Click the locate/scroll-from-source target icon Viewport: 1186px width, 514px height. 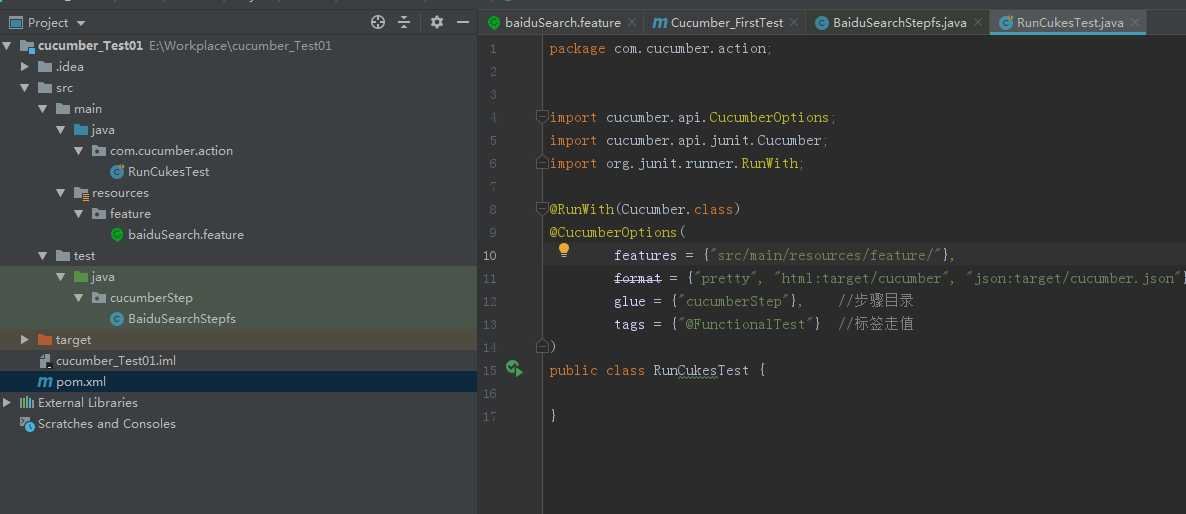point(378,22)
